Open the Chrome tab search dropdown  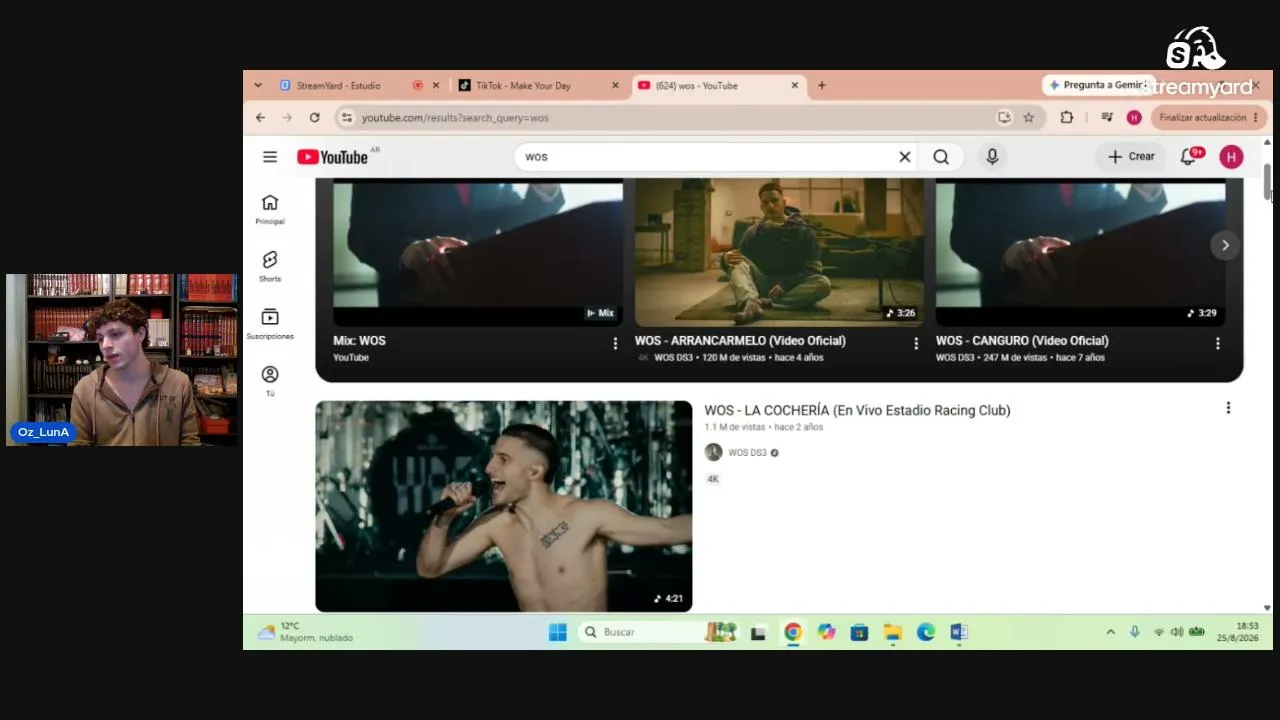pyautogui.click(x=258, y=86)
